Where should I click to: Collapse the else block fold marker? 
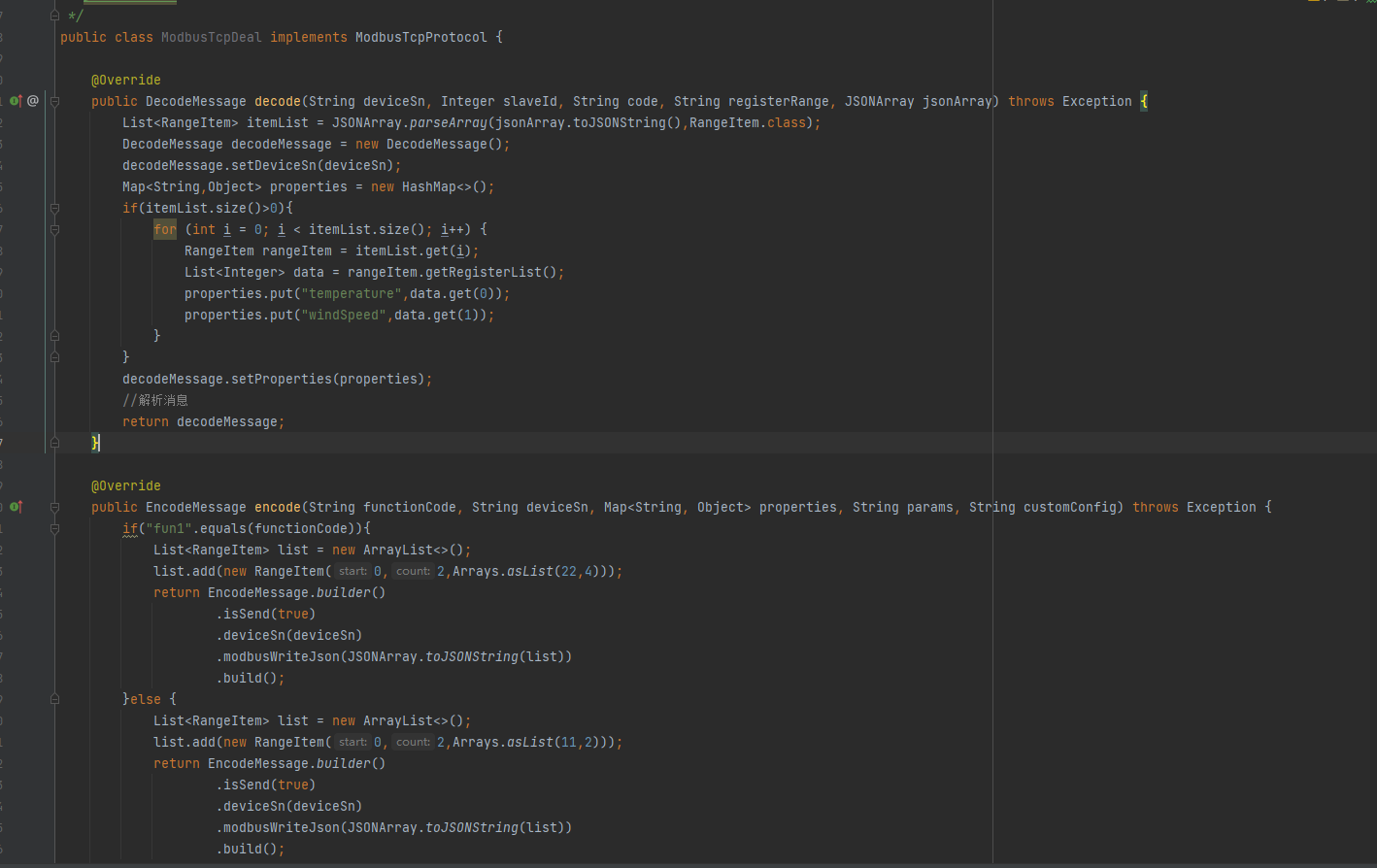coord(55,699)
